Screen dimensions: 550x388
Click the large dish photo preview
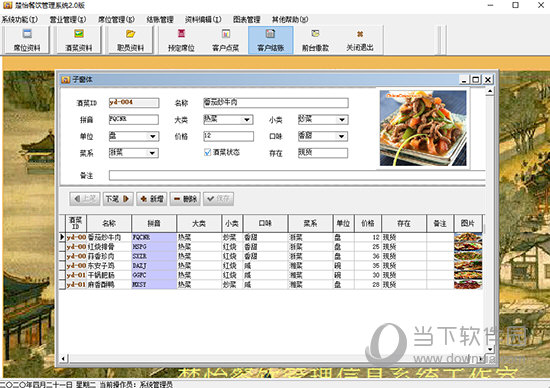point(423,128)
